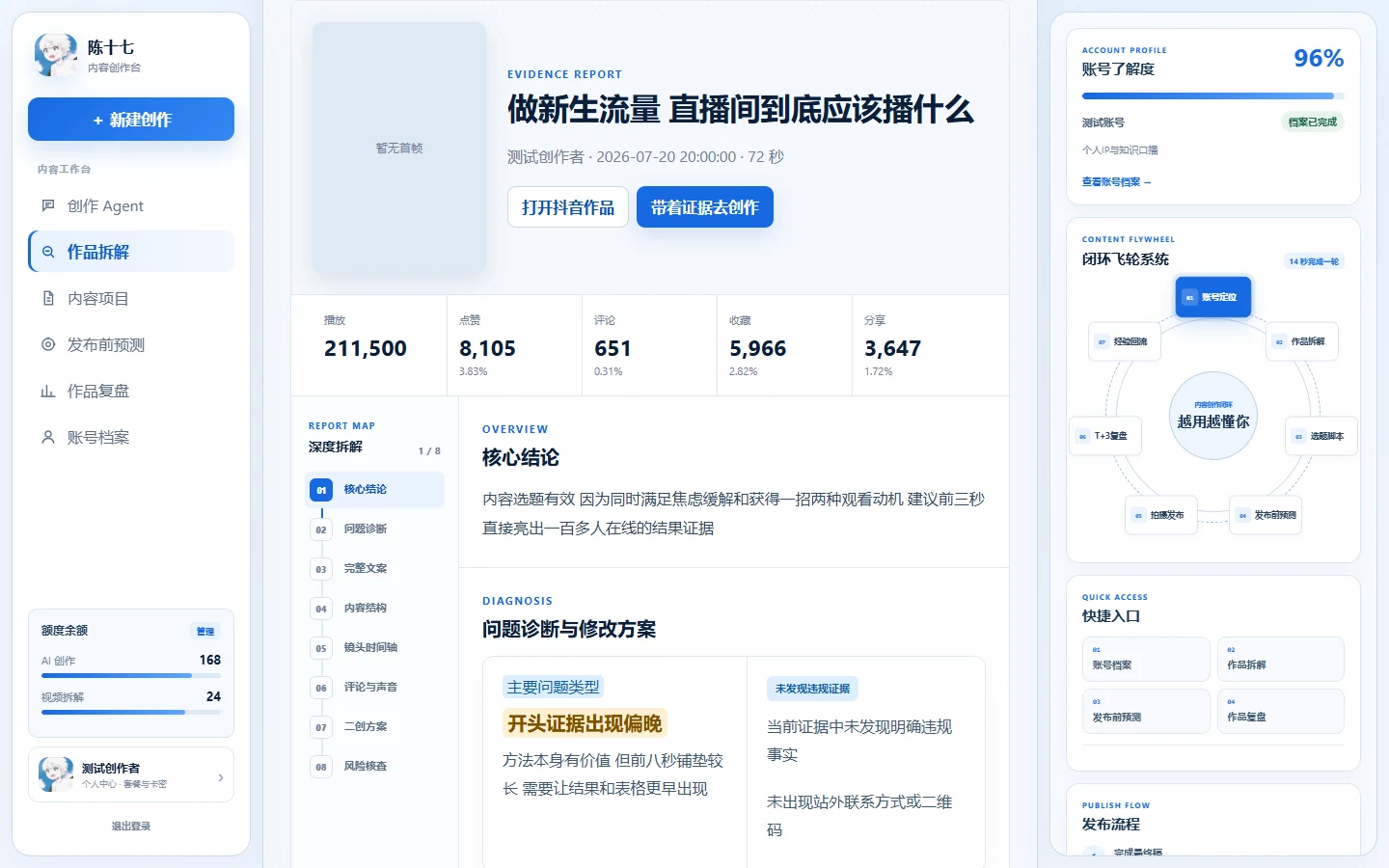Click the 陈十七 avatar at top left
This screenshot has height=868, width=1389.
tap(56, 55)
